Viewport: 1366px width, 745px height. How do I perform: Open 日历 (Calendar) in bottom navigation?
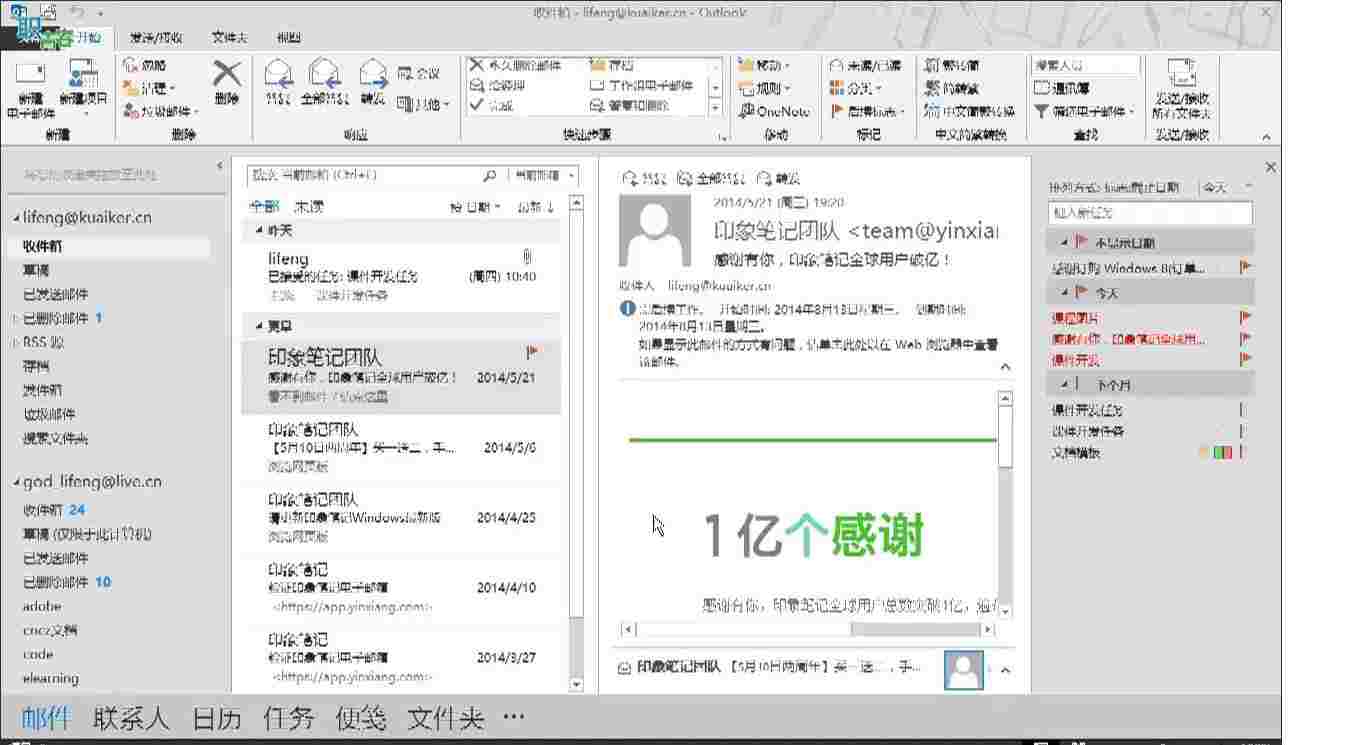point(216,718)
